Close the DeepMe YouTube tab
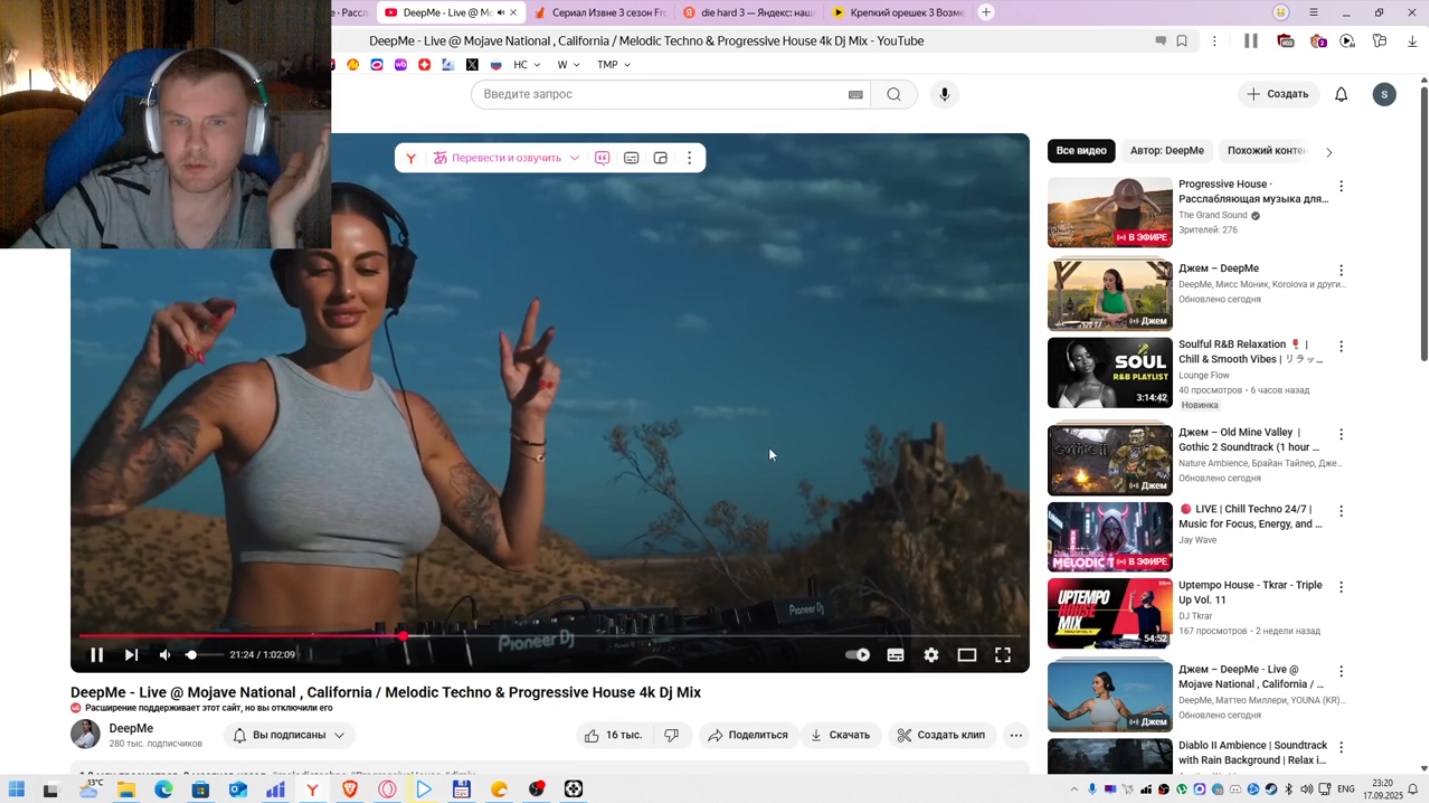The height and width of the screenshot is (803, 1429). (513, 13)
